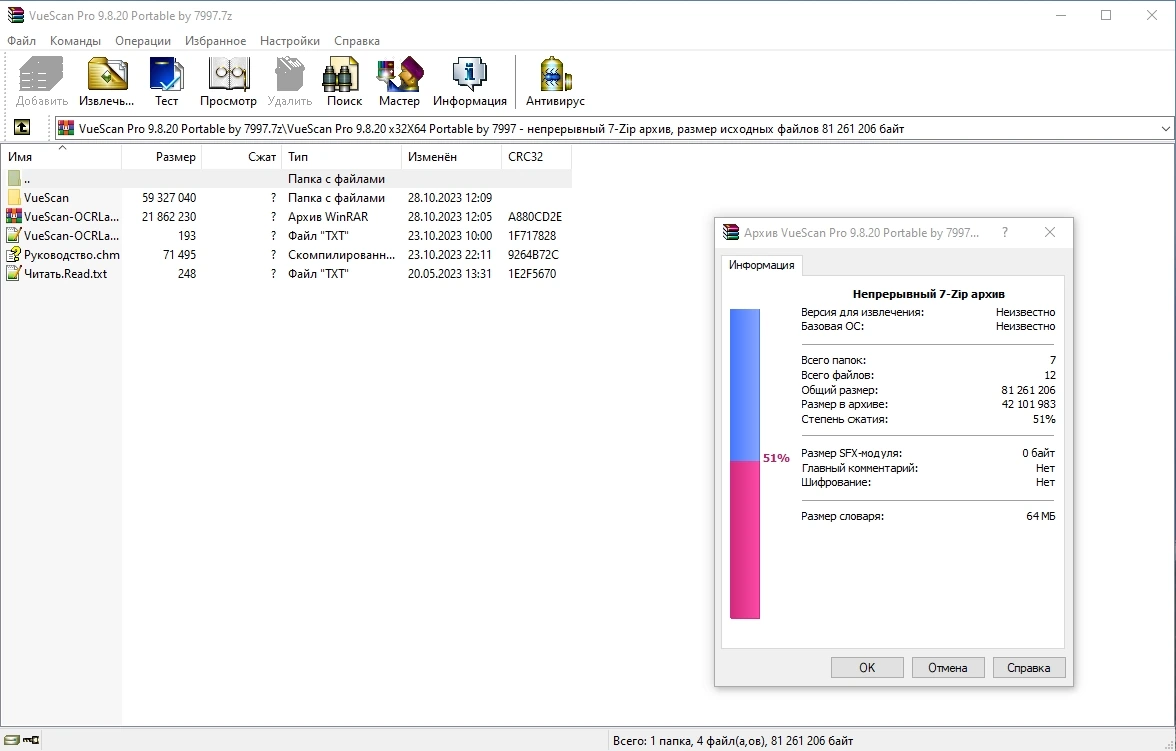The width and height of the screenshot is (1176, 751).
Task: Click the Извлечь toolbar icon
Action: pyautogui.click(x=106, y=81)
